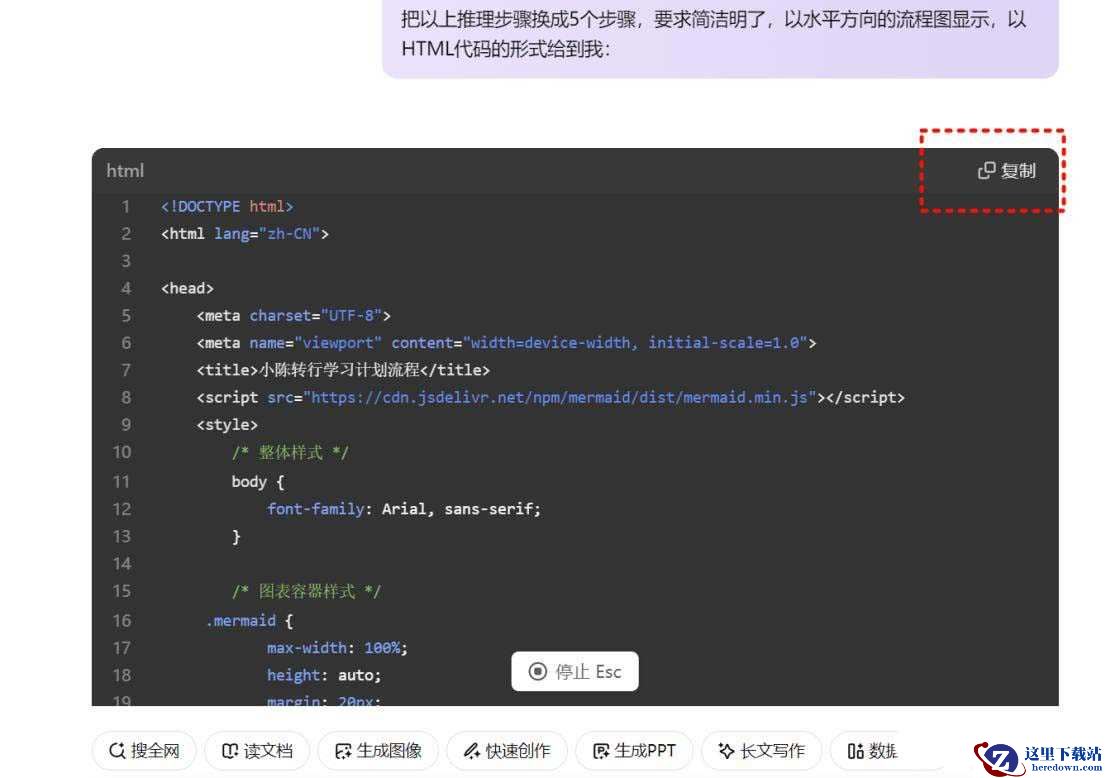Select the 读文档 read document chip
This screenshot has width=1106, height=778.
pos(257,750)
